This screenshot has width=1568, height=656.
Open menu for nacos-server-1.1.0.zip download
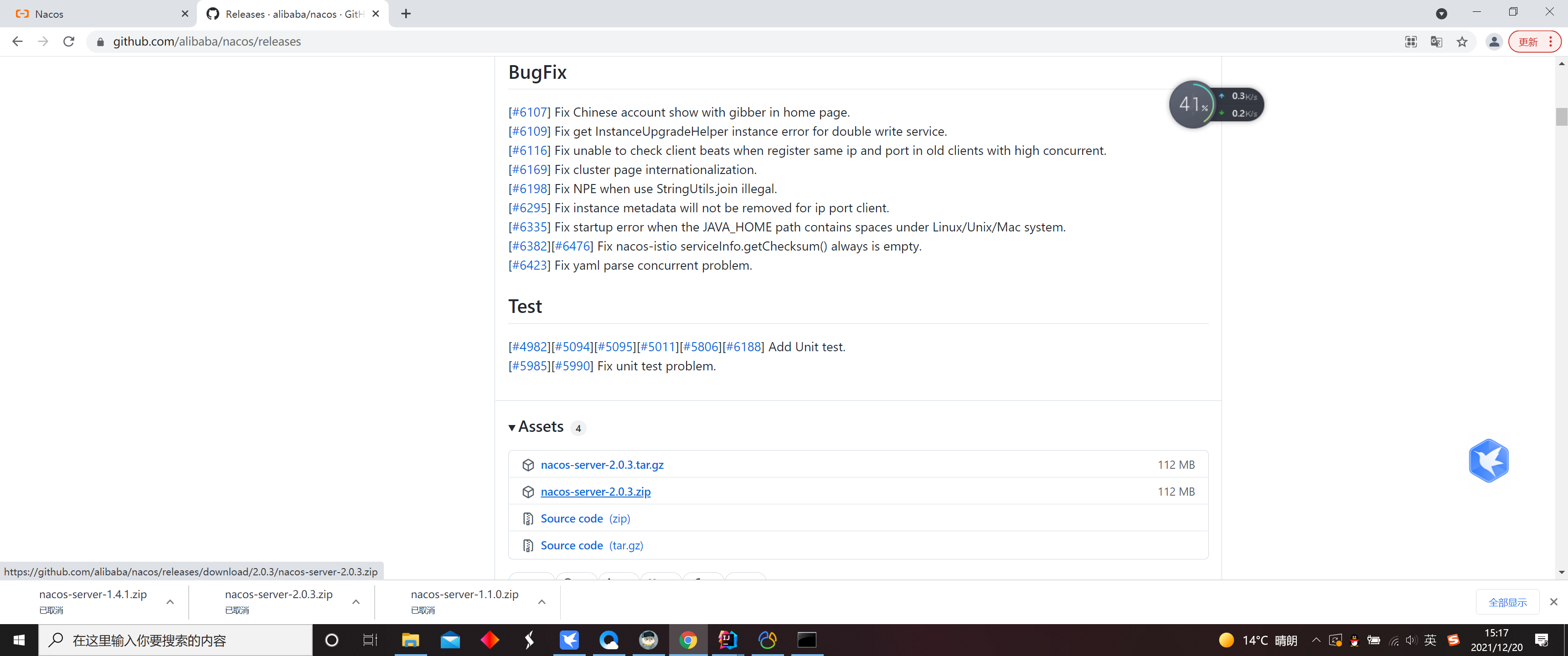542,601
